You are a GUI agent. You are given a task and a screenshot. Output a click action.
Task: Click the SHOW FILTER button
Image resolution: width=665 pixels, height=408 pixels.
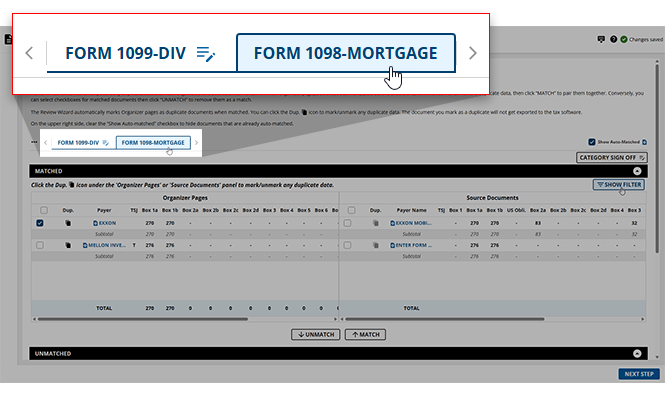click(619, 184)
